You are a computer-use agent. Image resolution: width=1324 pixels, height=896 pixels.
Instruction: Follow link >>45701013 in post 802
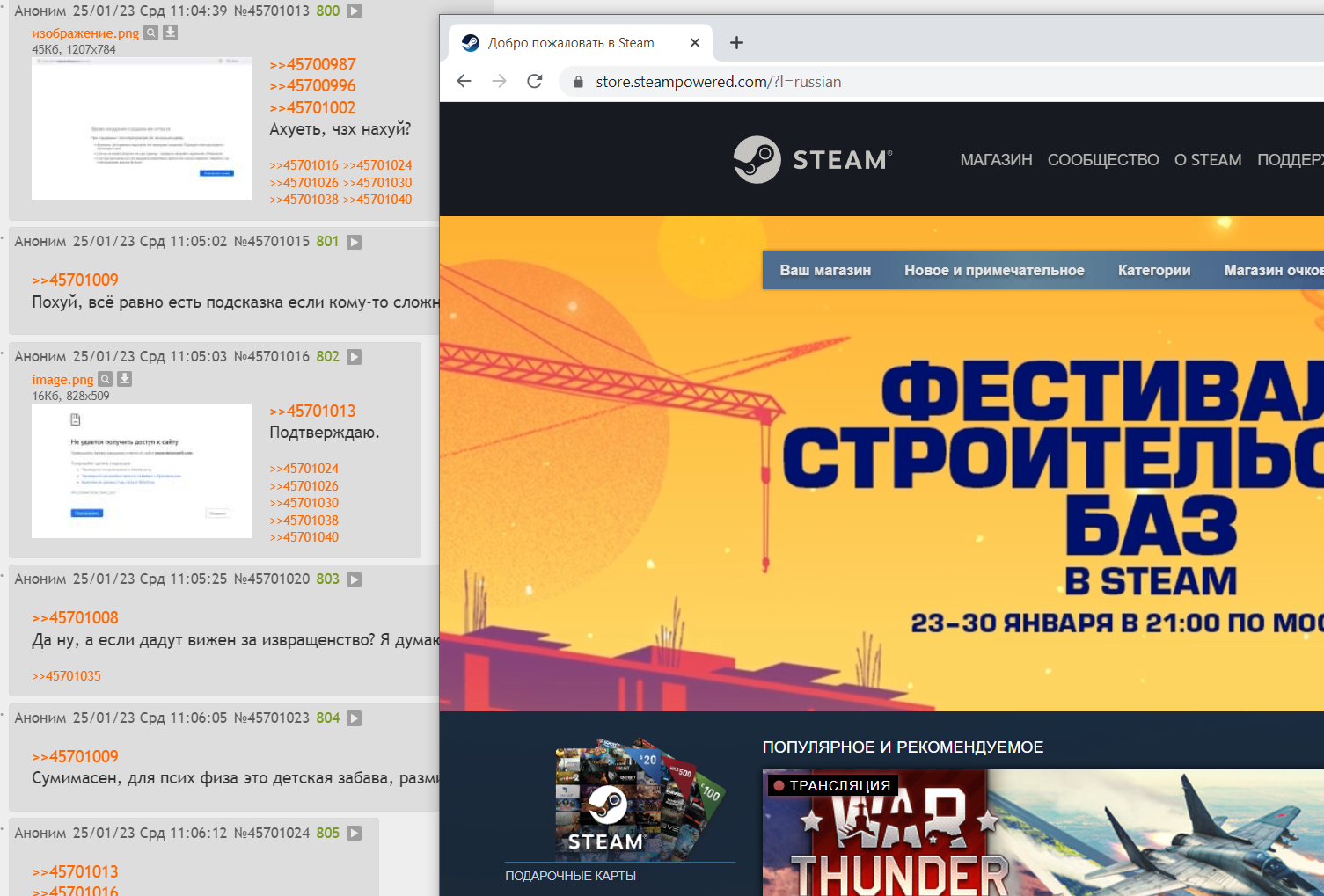click(x=312, y=411)
